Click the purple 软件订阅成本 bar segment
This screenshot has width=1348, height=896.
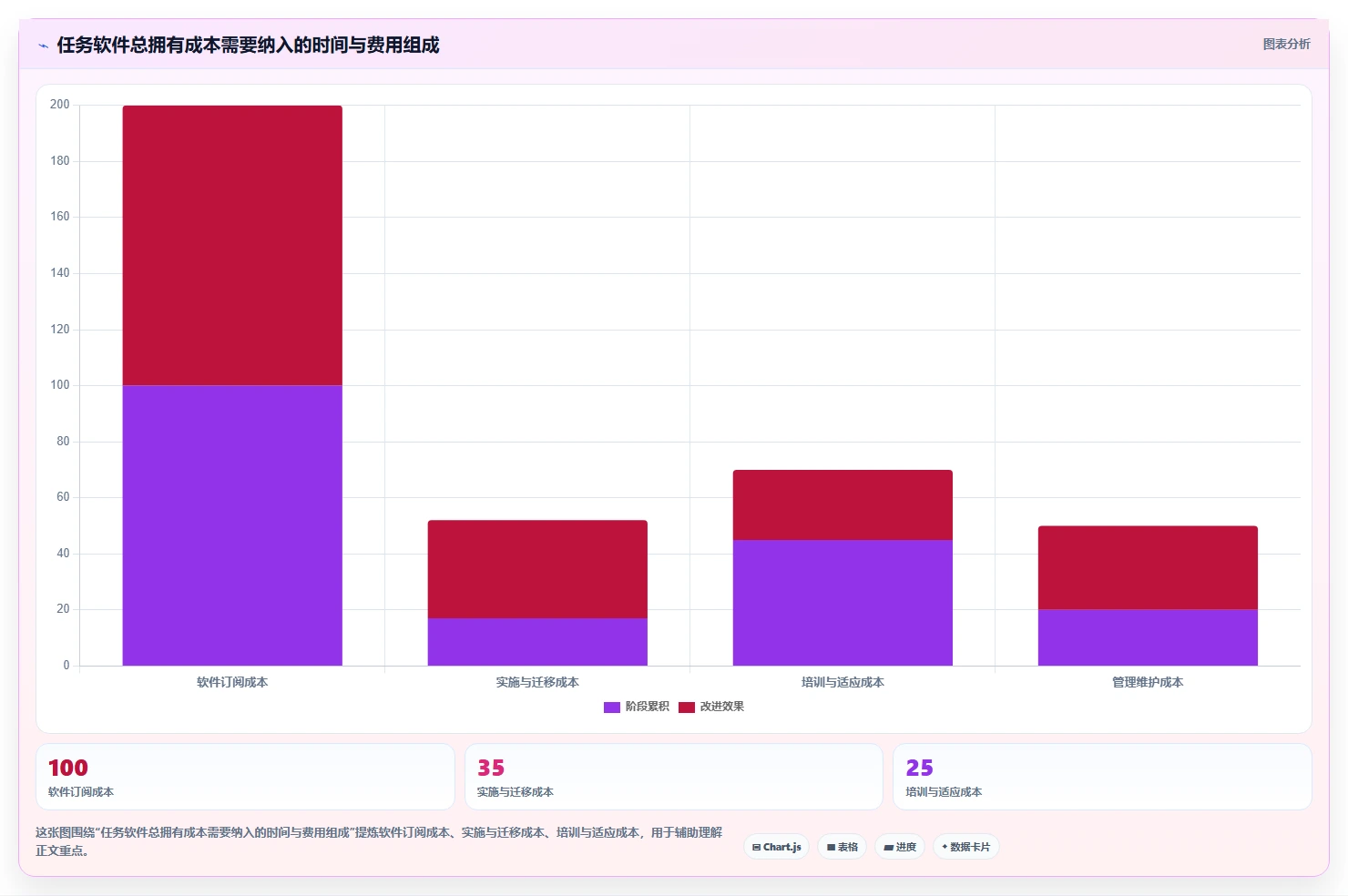coord(232,525)
